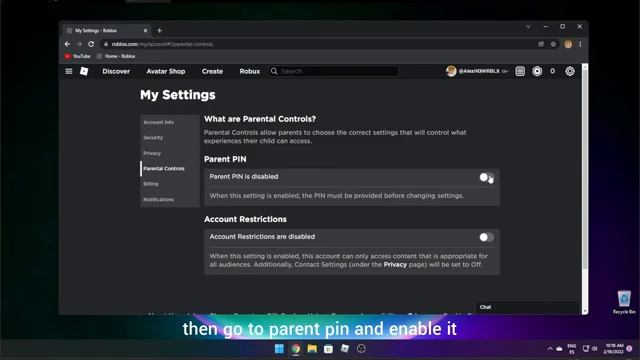The width and height of the screenshot is (640, 360).
Task: Reload the Roblox settings page
Action: [x=91, y=44]
